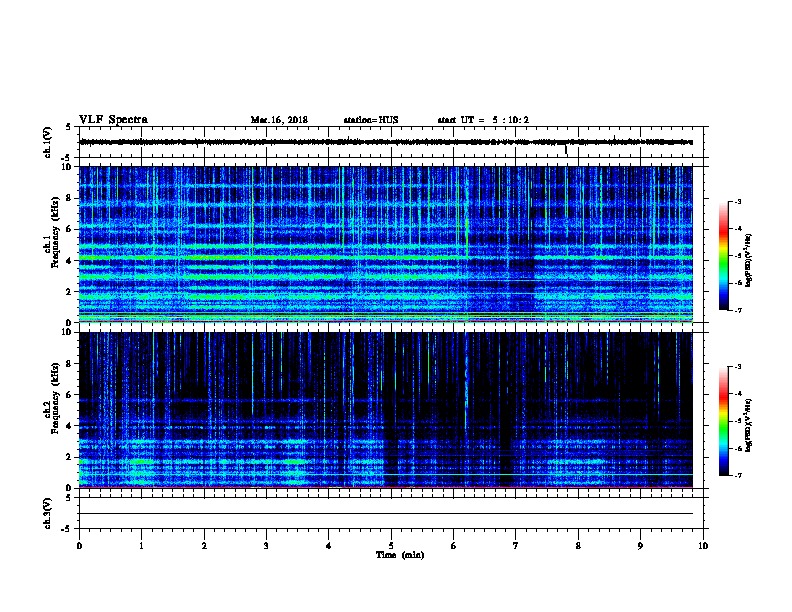Viewport: 792px width, 612px height.
Task: Click the "ch.3(V)" axis label
Action: click(x=48, y=513)
